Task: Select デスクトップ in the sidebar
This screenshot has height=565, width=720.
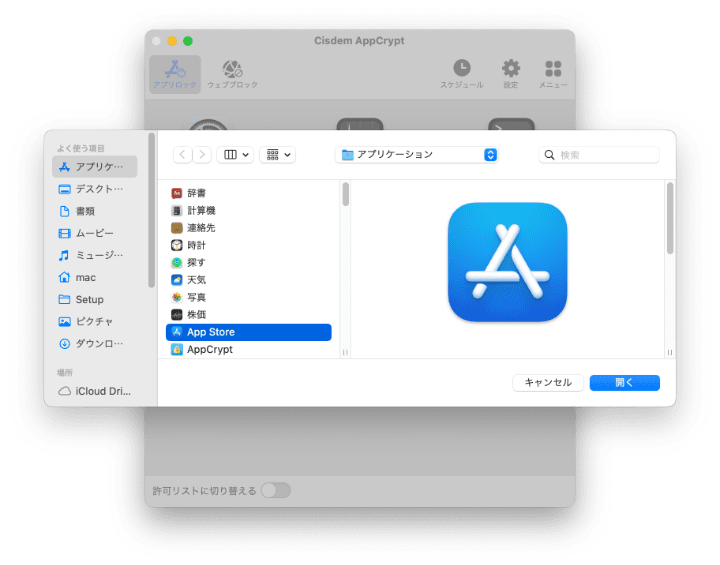Action: point(98,189)
